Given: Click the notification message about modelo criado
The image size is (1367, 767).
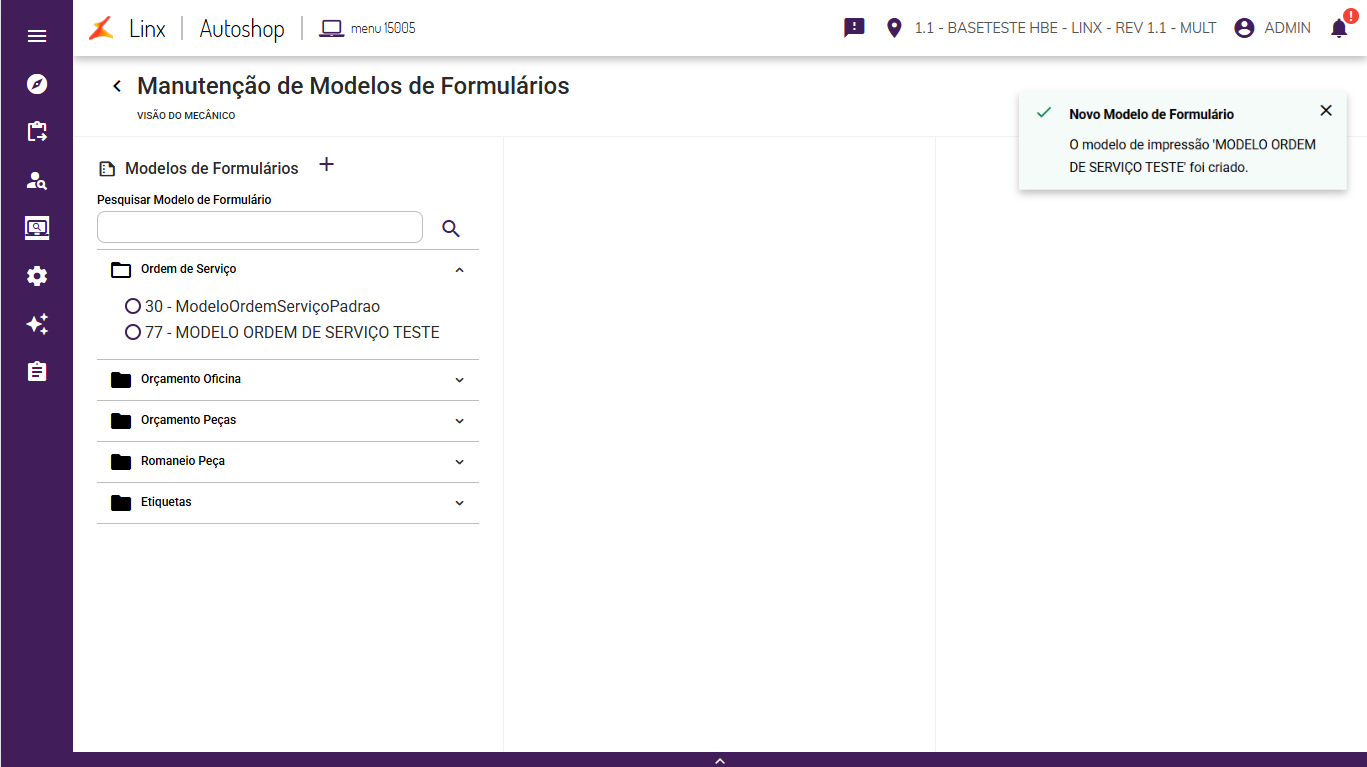Looking at the screenshot, I should (x=1192, y=156).
